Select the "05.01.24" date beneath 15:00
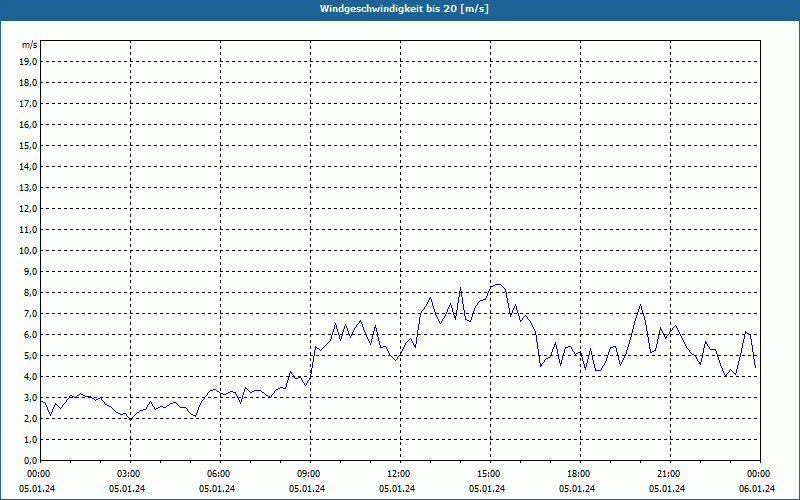800x500 pixels. (487, 489)
